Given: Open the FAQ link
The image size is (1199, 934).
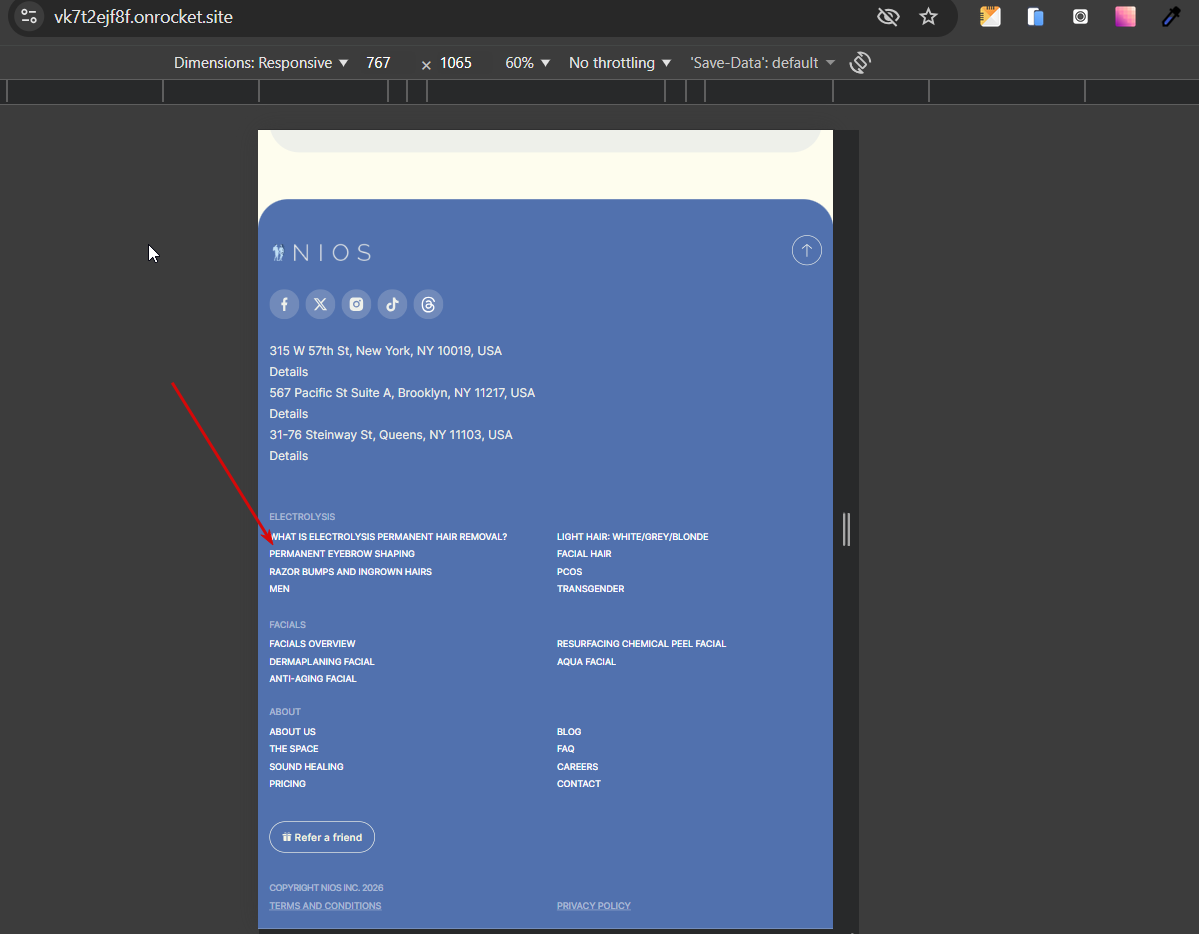Looking at the screenshot, I should (566, 749).
